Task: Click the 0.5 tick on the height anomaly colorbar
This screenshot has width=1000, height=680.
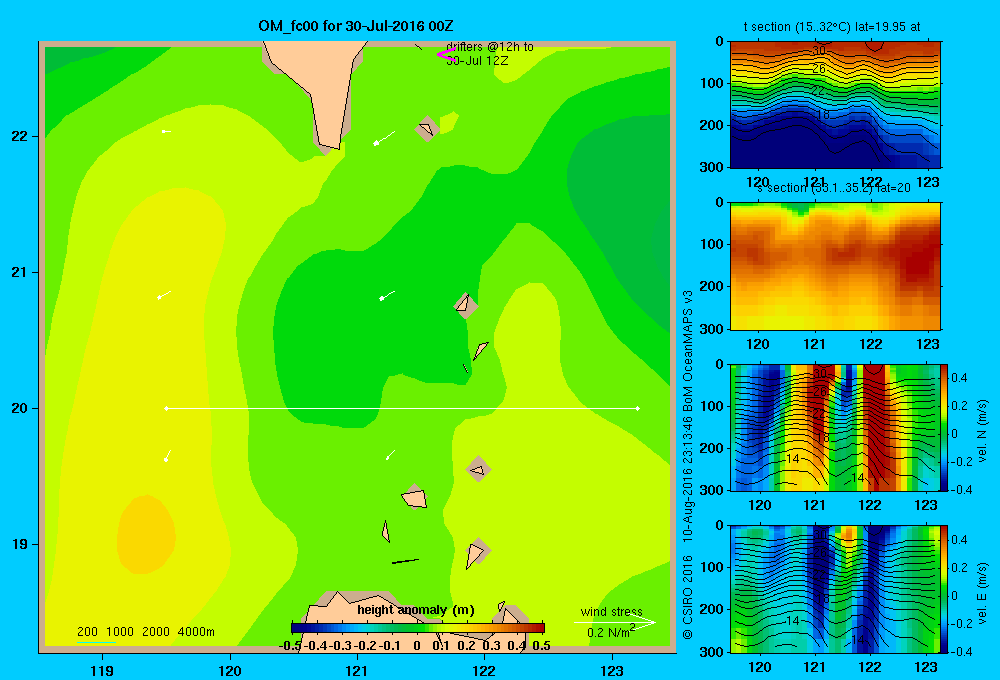Action: (x=541, y=646)
